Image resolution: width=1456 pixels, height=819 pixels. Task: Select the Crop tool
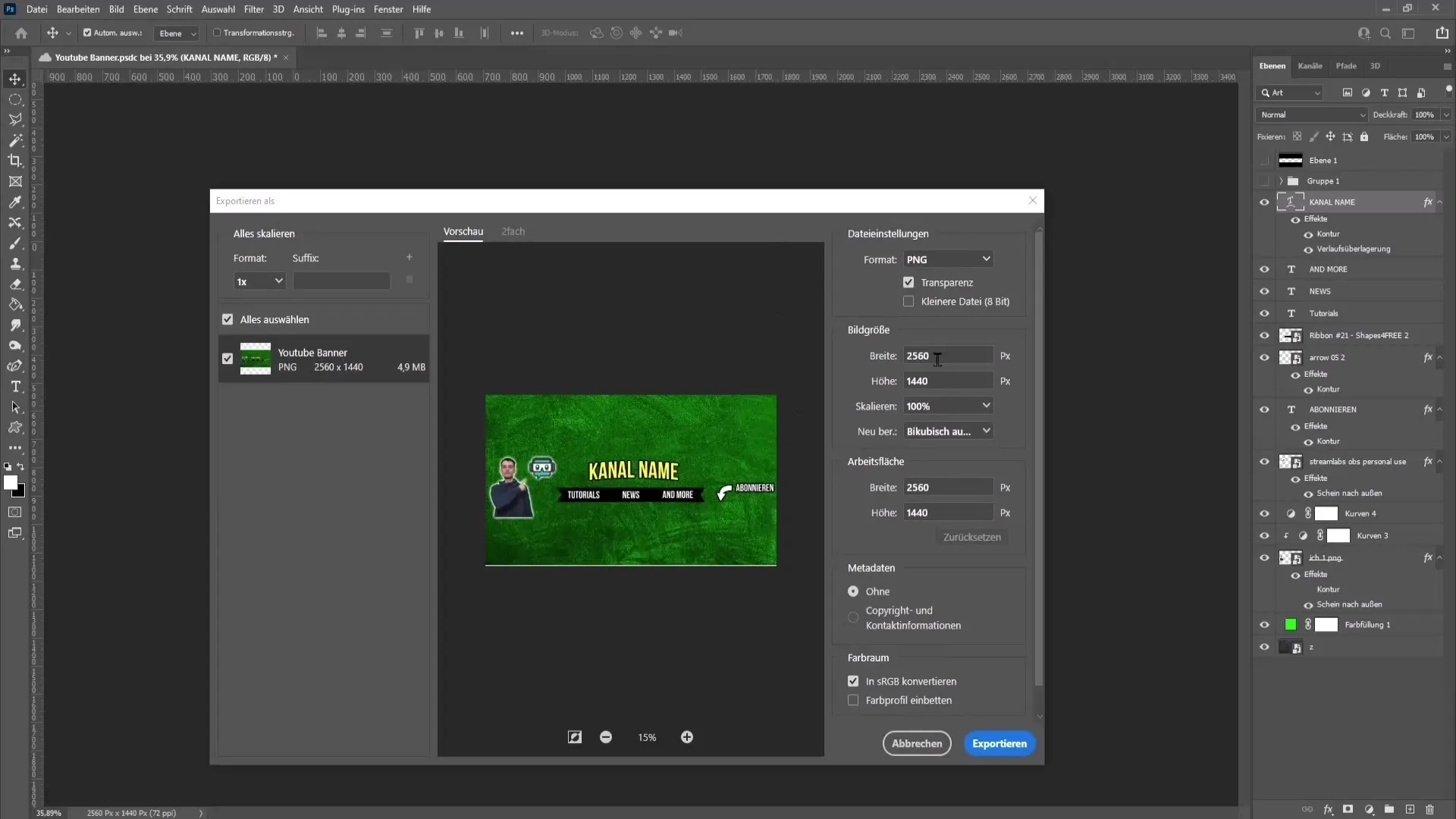pos(15,161)
